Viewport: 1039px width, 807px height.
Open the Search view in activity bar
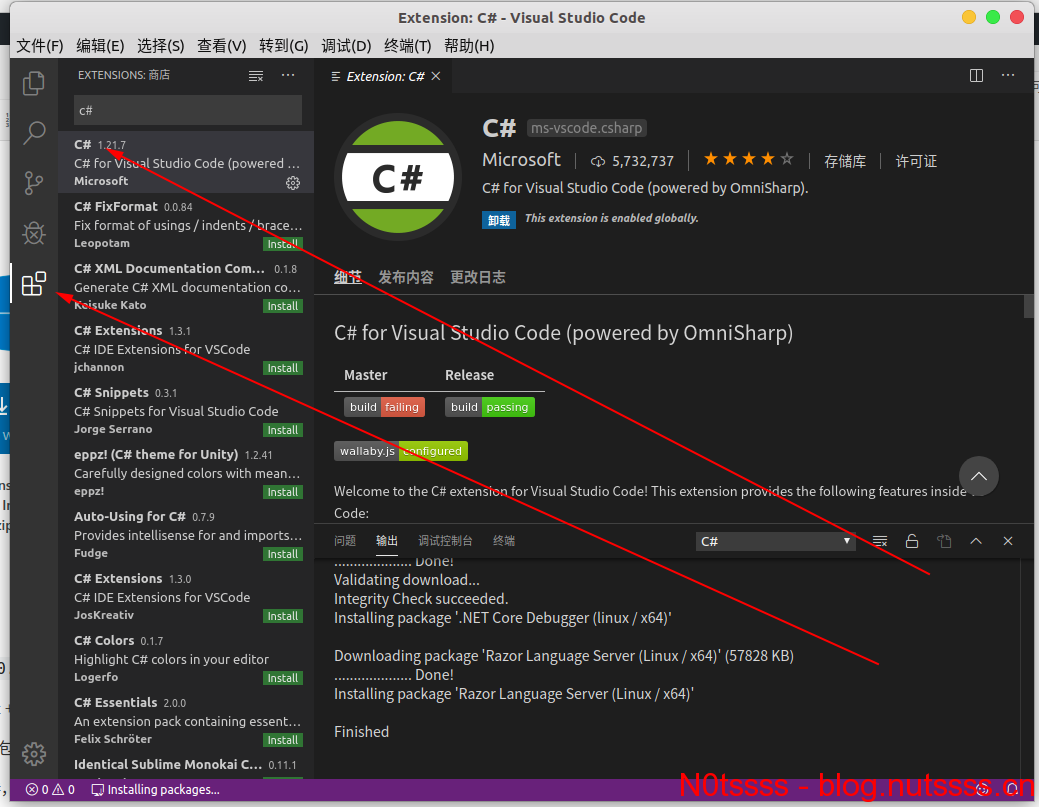pos(34,133)
